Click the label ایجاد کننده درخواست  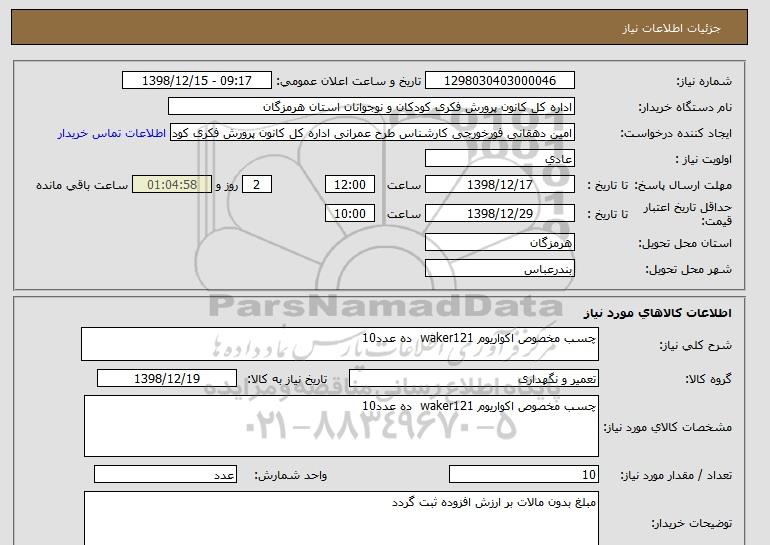tap(676, 134)
